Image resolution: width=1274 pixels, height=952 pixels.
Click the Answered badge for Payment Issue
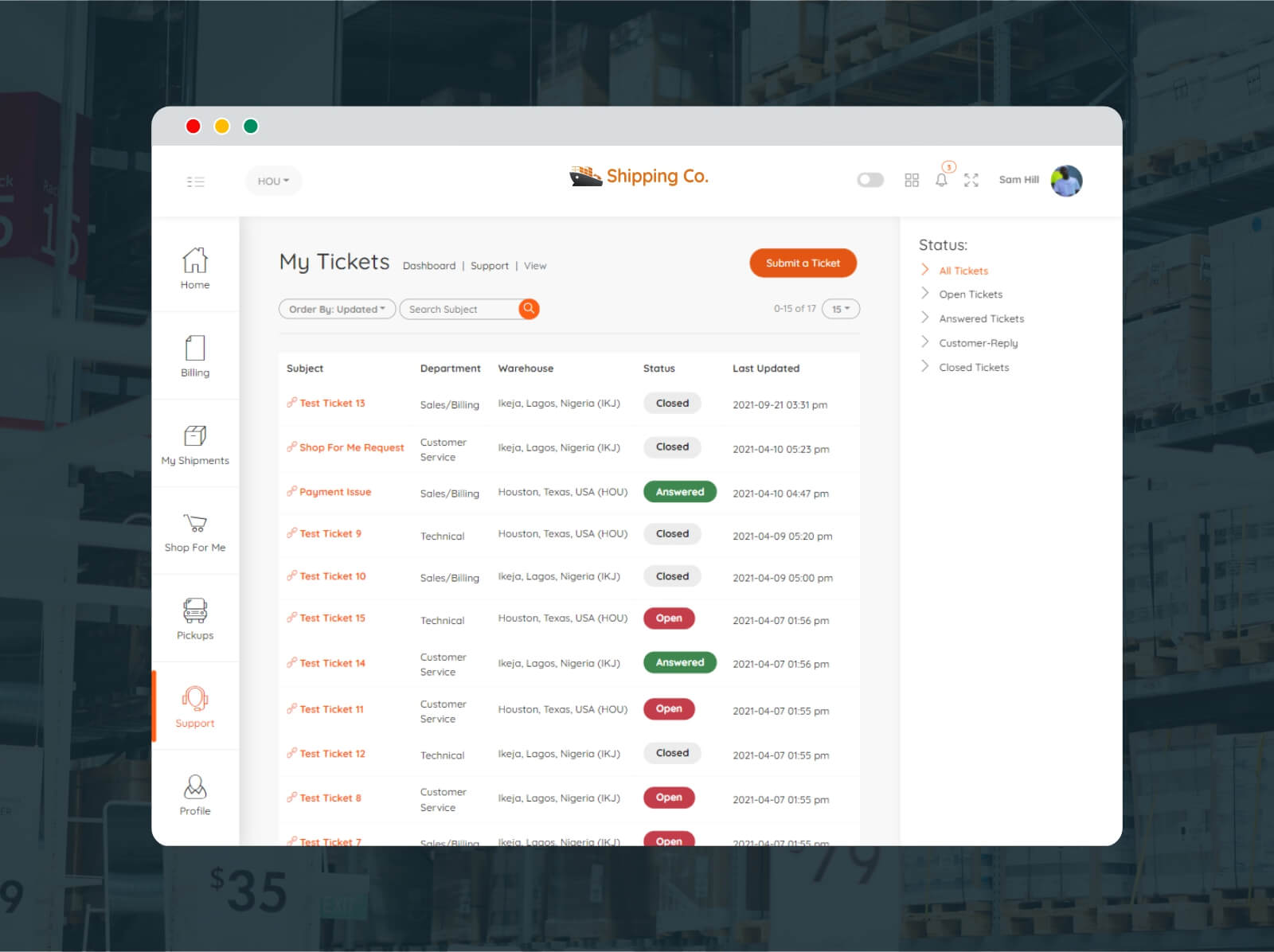tap(680, 492)
